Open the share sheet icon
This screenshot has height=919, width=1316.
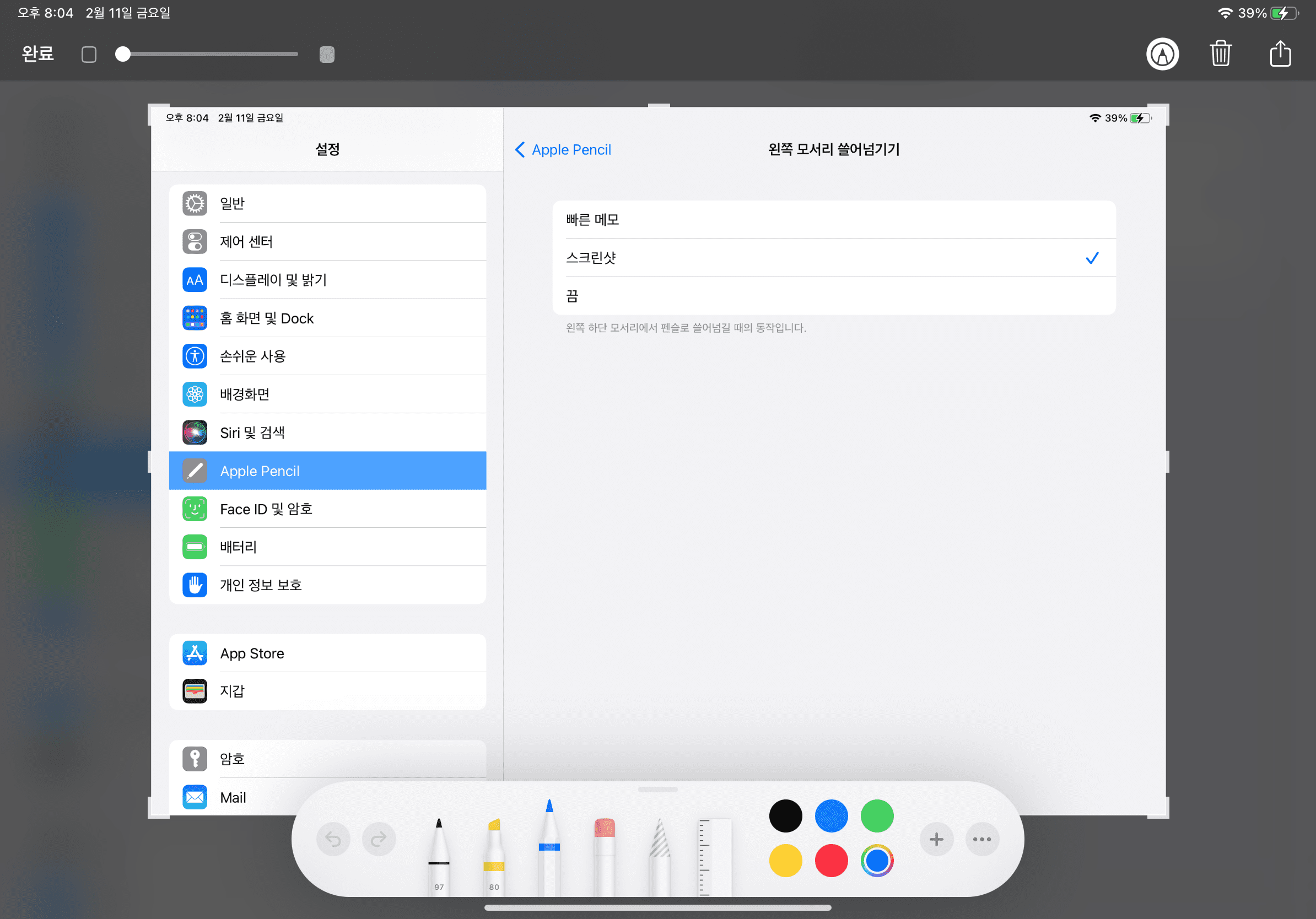[x=1280, y=55]
